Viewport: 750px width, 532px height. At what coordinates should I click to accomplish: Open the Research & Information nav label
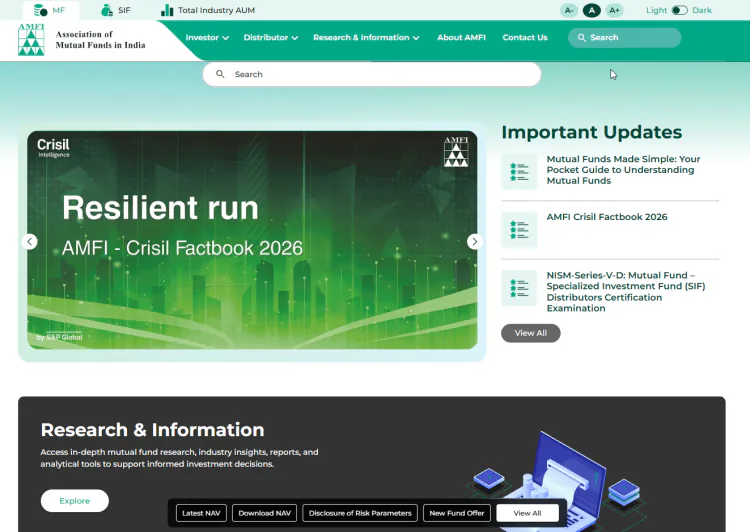[x=361, y=37]
